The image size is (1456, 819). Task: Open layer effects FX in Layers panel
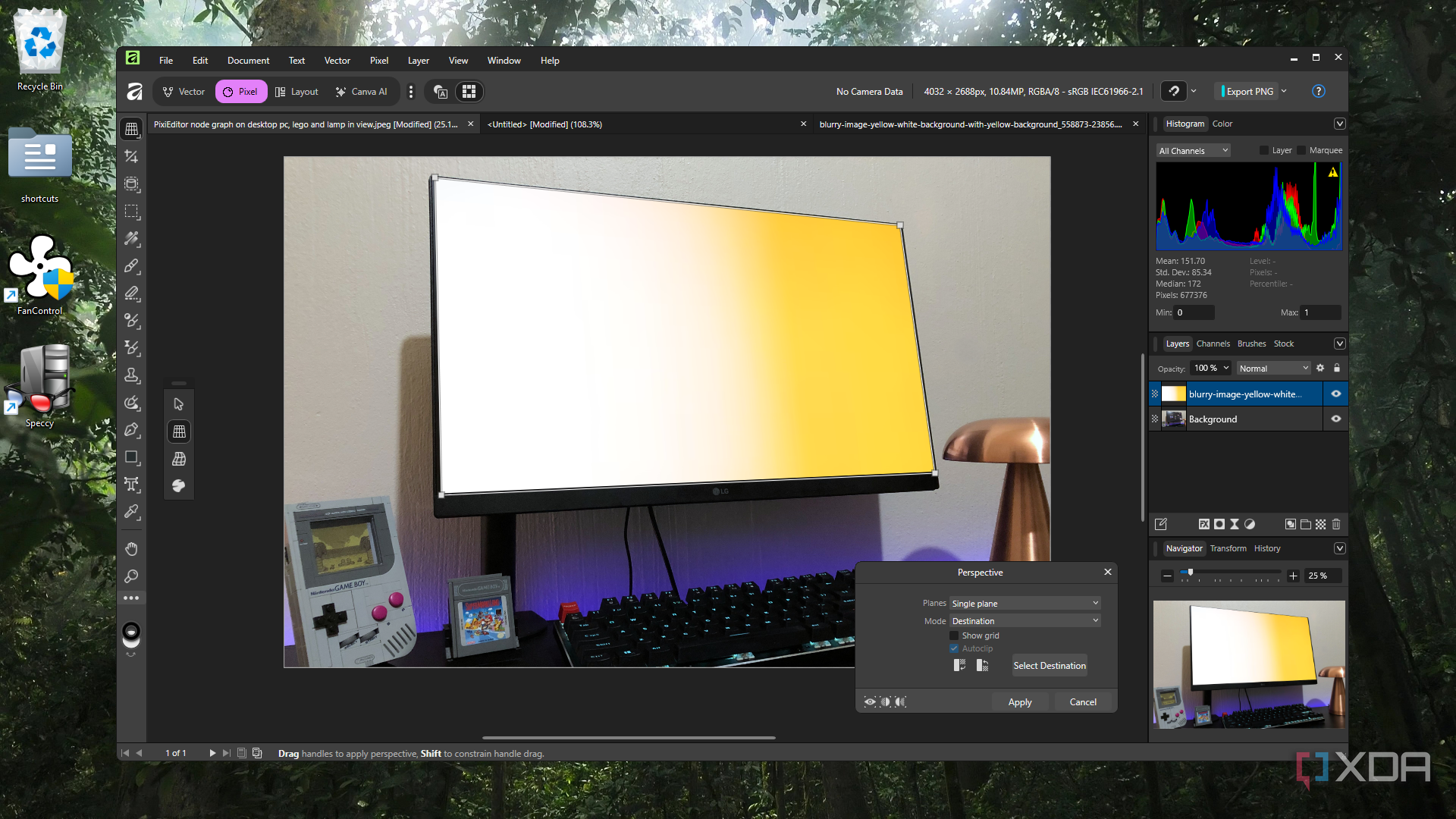point(1203,524)
